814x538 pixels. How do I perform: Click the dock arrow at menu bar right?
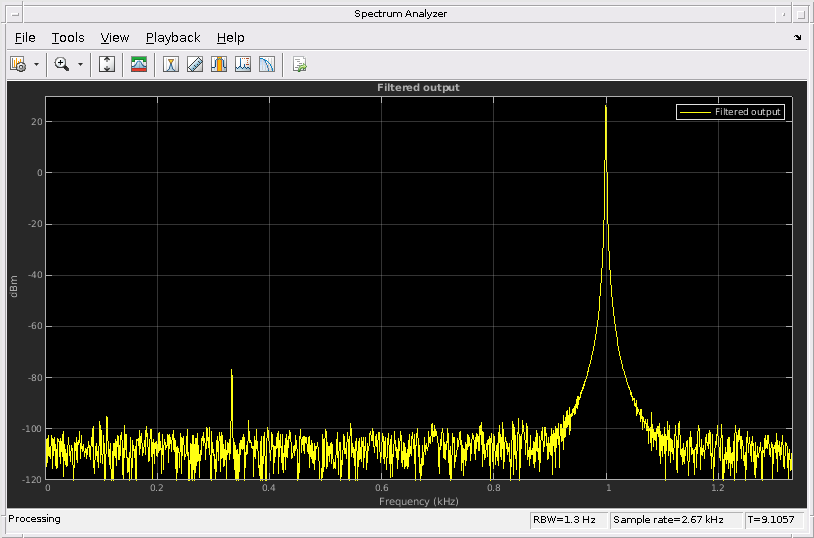pos(798,37)
